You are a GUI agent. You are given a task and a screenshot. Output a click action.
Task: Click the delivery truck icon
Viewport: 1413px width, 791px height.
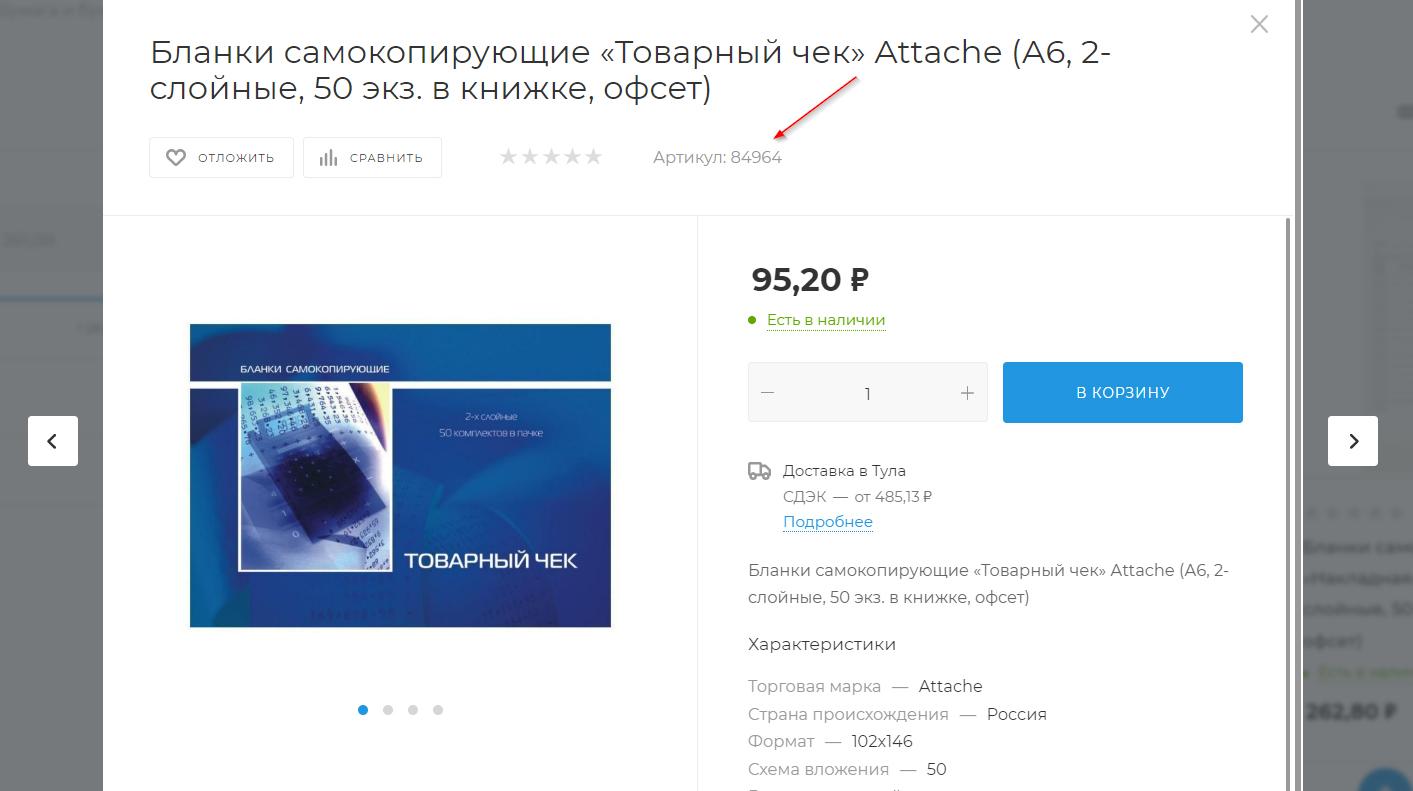coord(760,471)
